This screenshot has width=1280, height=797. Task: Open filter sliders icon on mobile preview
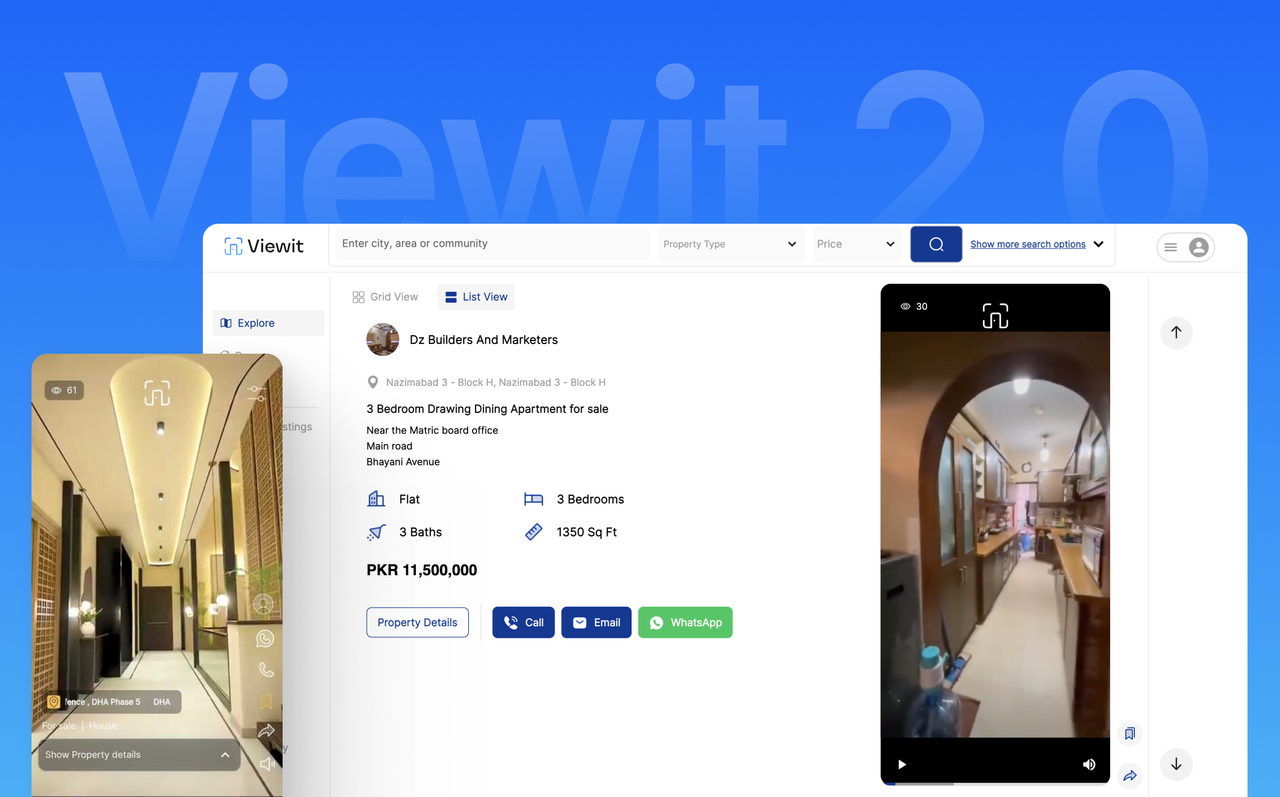click(x=257, y=394)
